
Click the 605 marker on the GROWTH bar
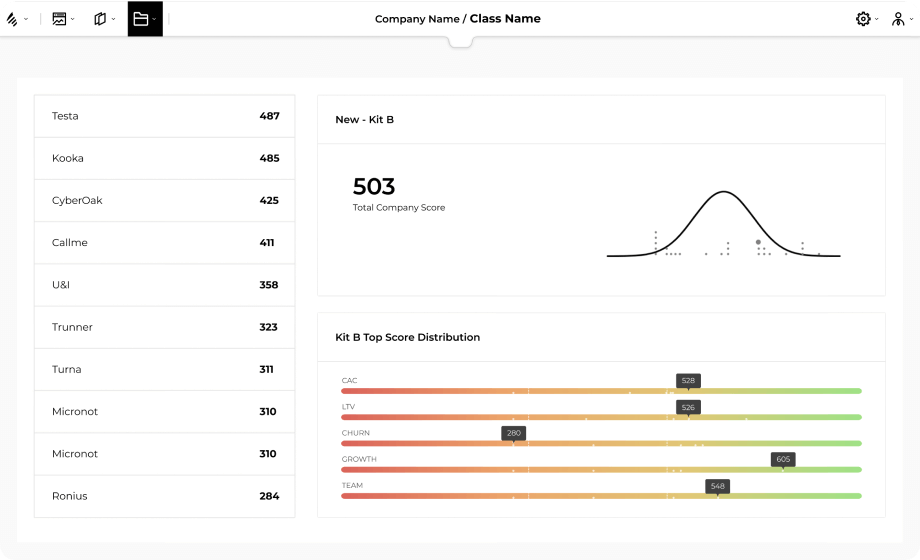tap(783, 459)
